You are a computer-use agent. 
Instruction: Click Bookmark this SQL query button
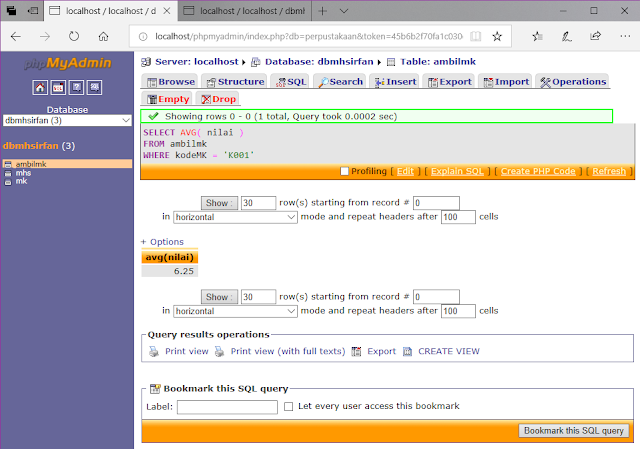[573, 431]
